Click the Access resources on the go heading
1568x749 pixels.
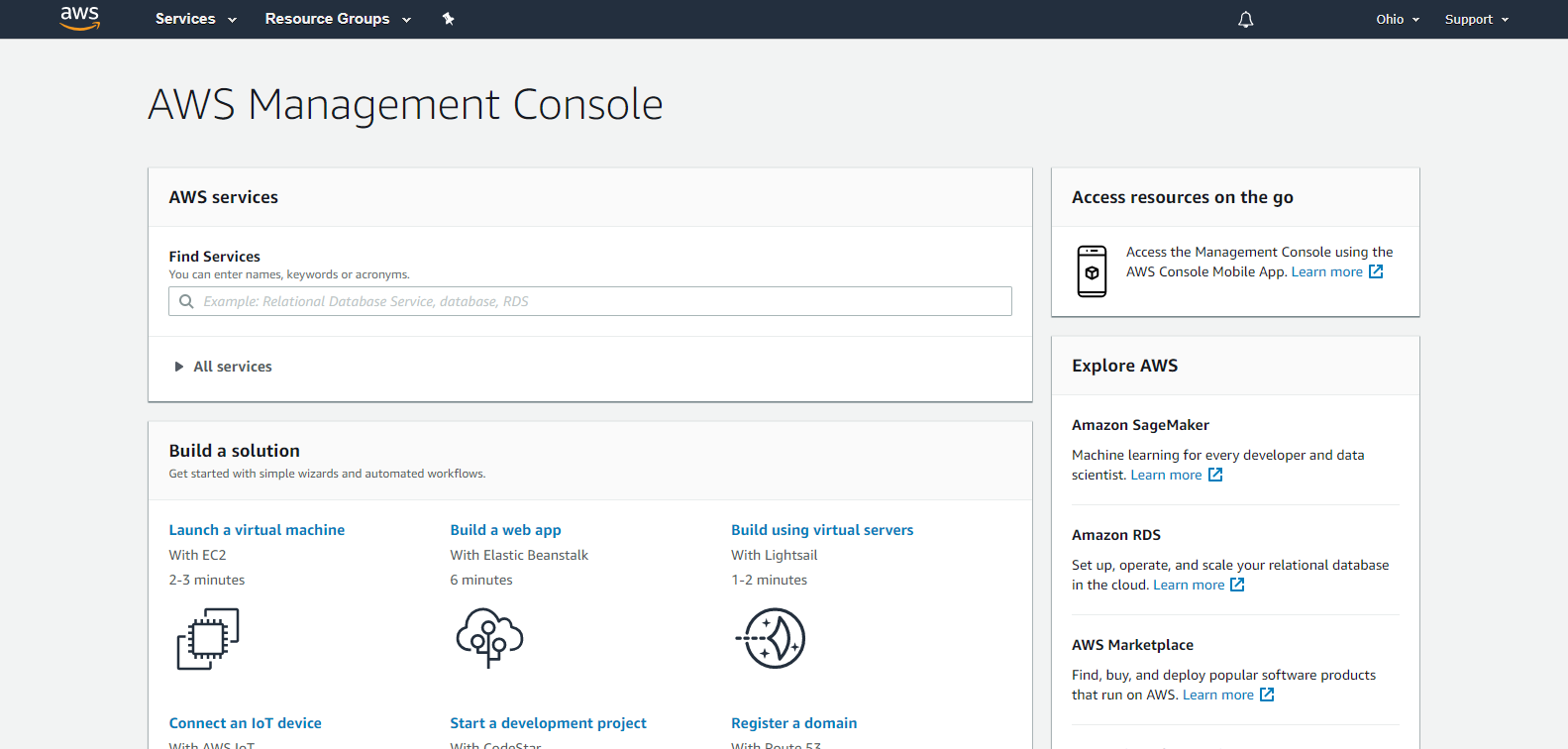1183,197
